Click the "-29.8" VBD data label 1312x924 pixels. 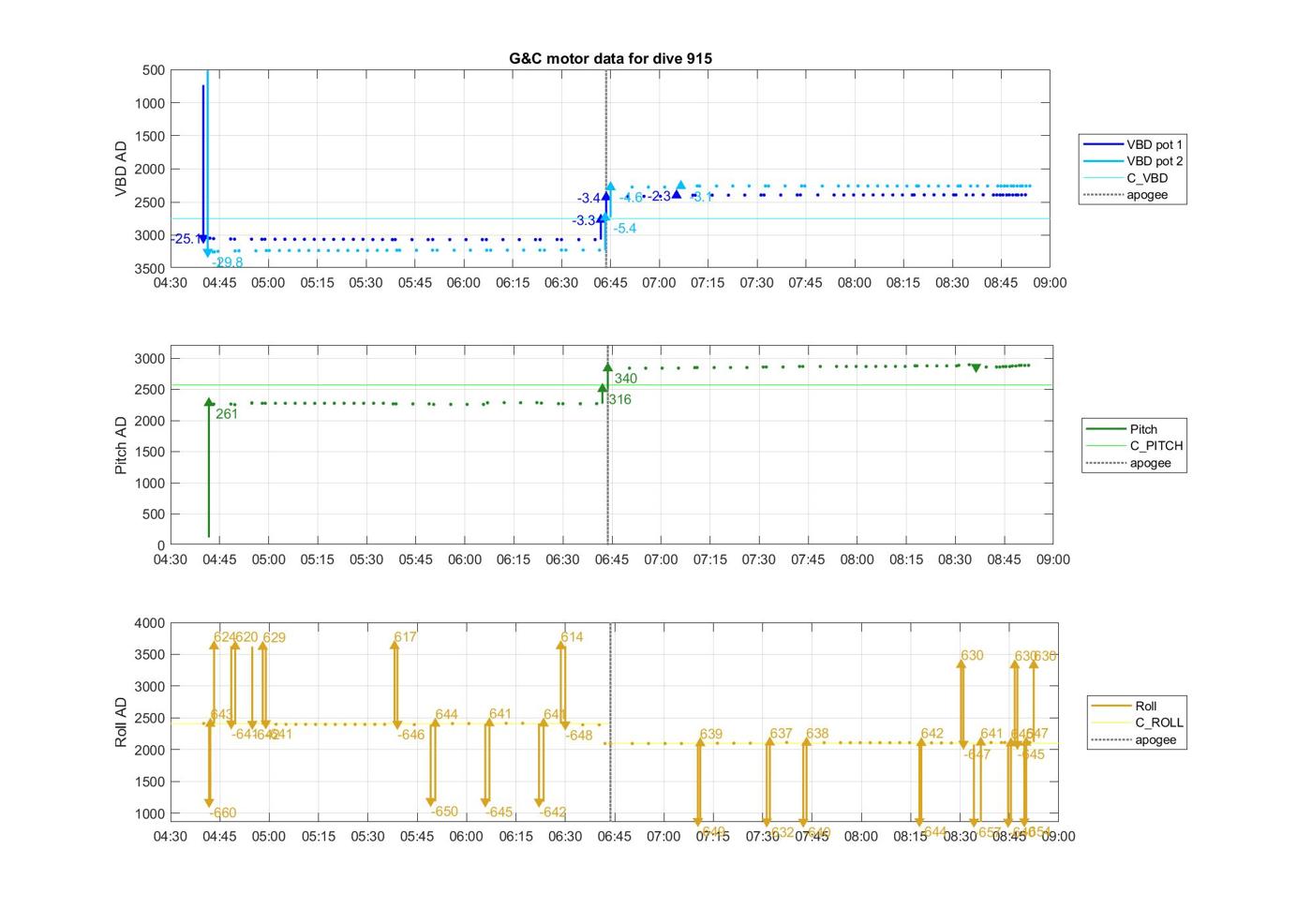228,262
